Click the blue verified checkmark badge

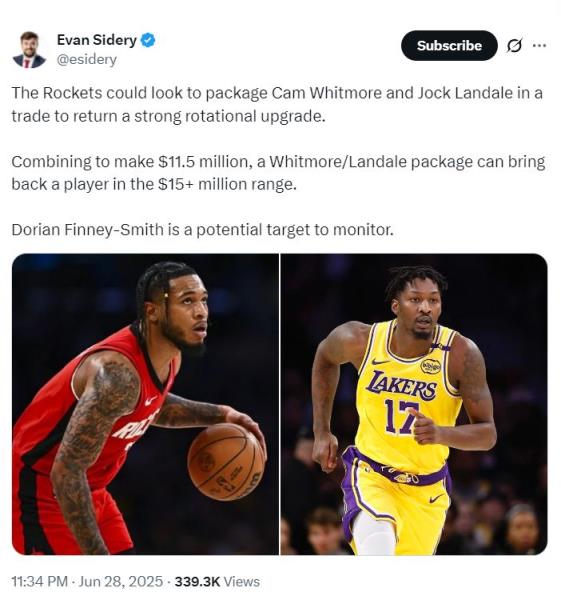click(148, 40)
